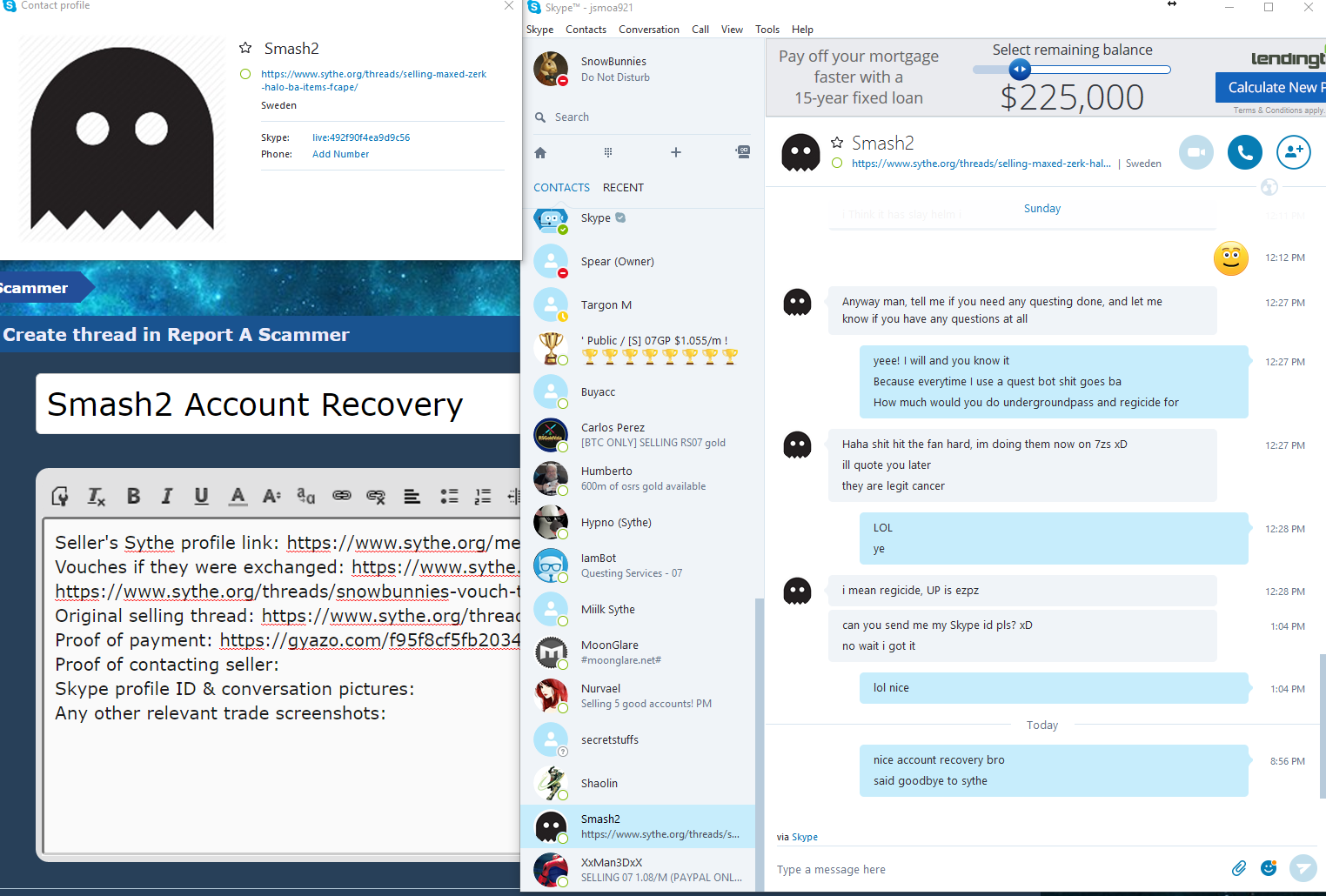Click the contacts list scrollbar

[760, 744]
